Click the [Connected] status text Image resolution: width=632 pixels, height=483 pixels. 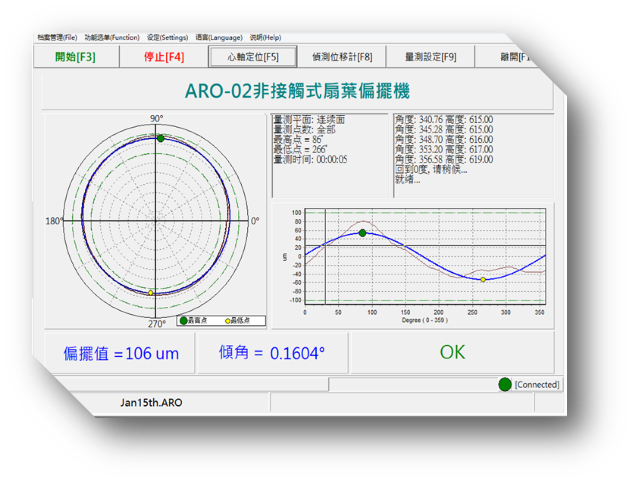(537, 385)
